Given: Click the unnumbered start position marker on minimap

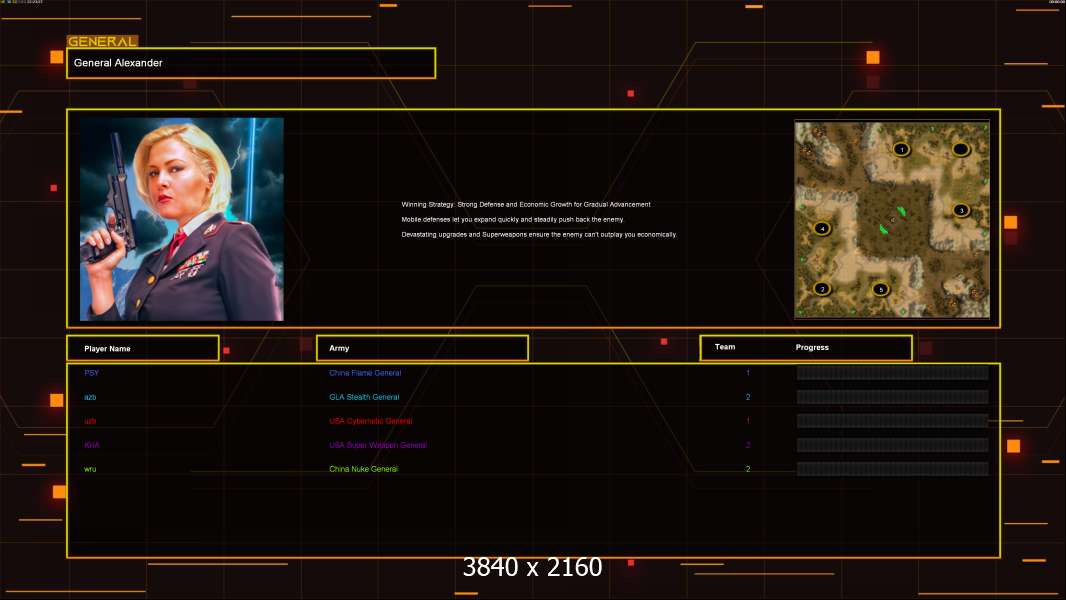Looking at the screenshot, I should click(961, 149).
